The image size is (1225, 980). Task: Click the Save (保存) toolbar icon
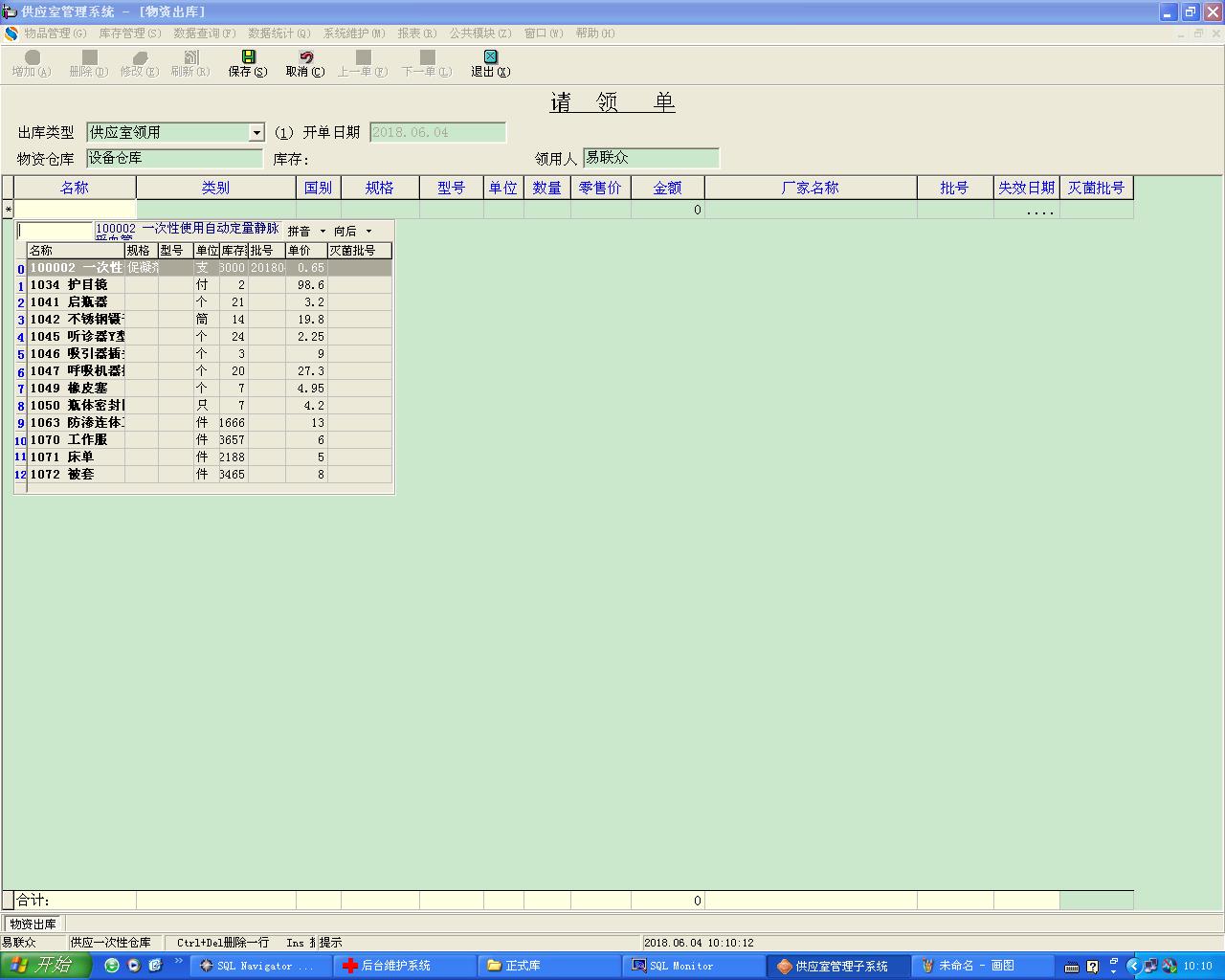click(248, 58)
